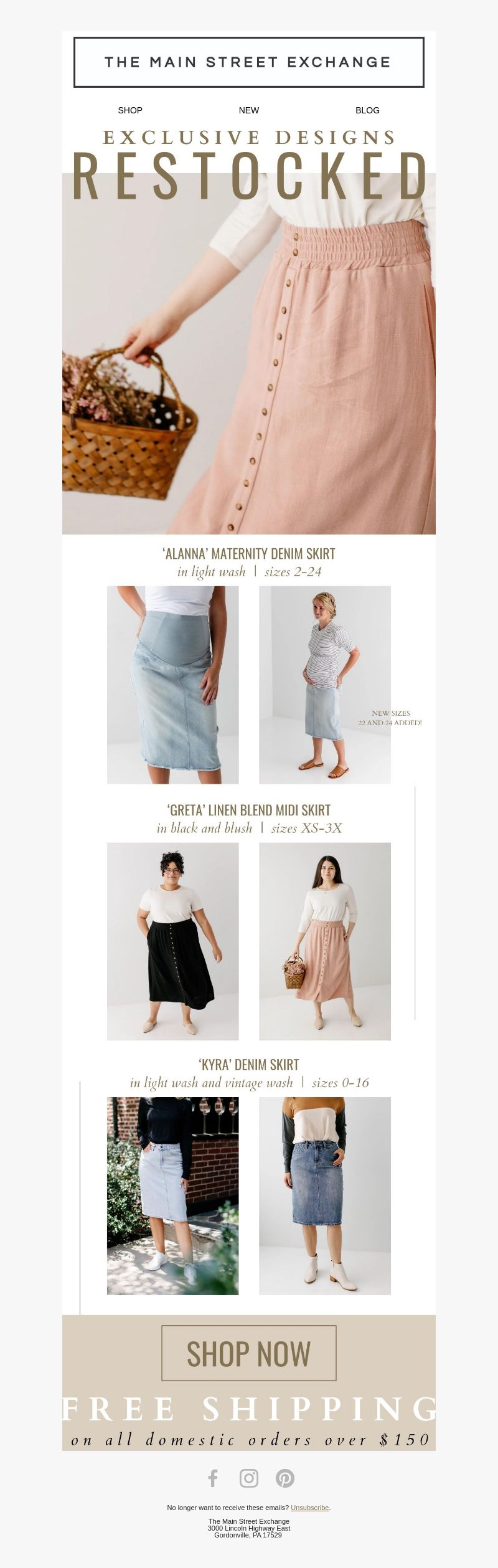Open the black Greta skirt photo

coord(173,941)
